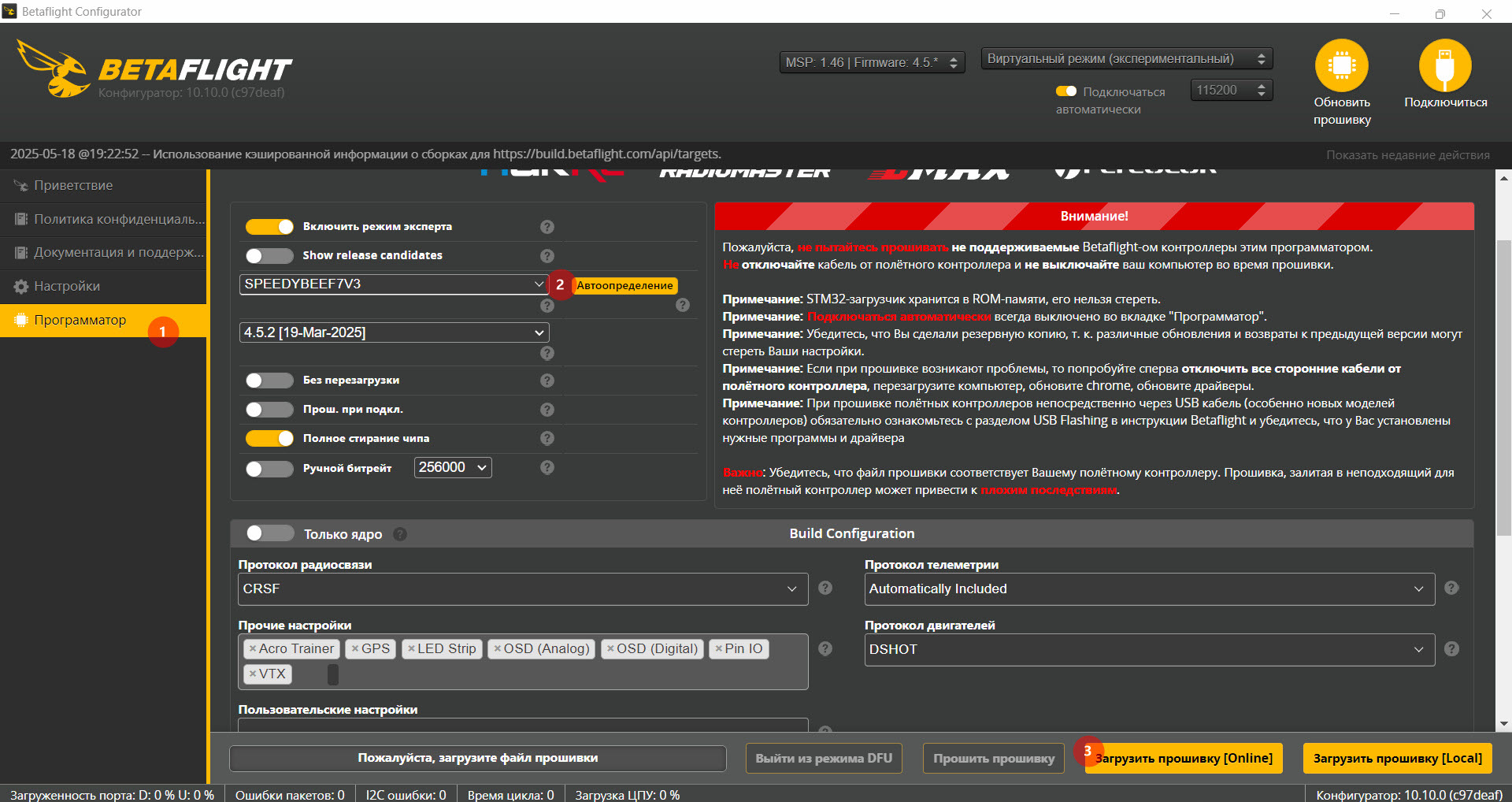The width and height of the screenshot is (1512, 802).
Task: Remove the OSD (Digital) option tag
Action: (610, 648)
